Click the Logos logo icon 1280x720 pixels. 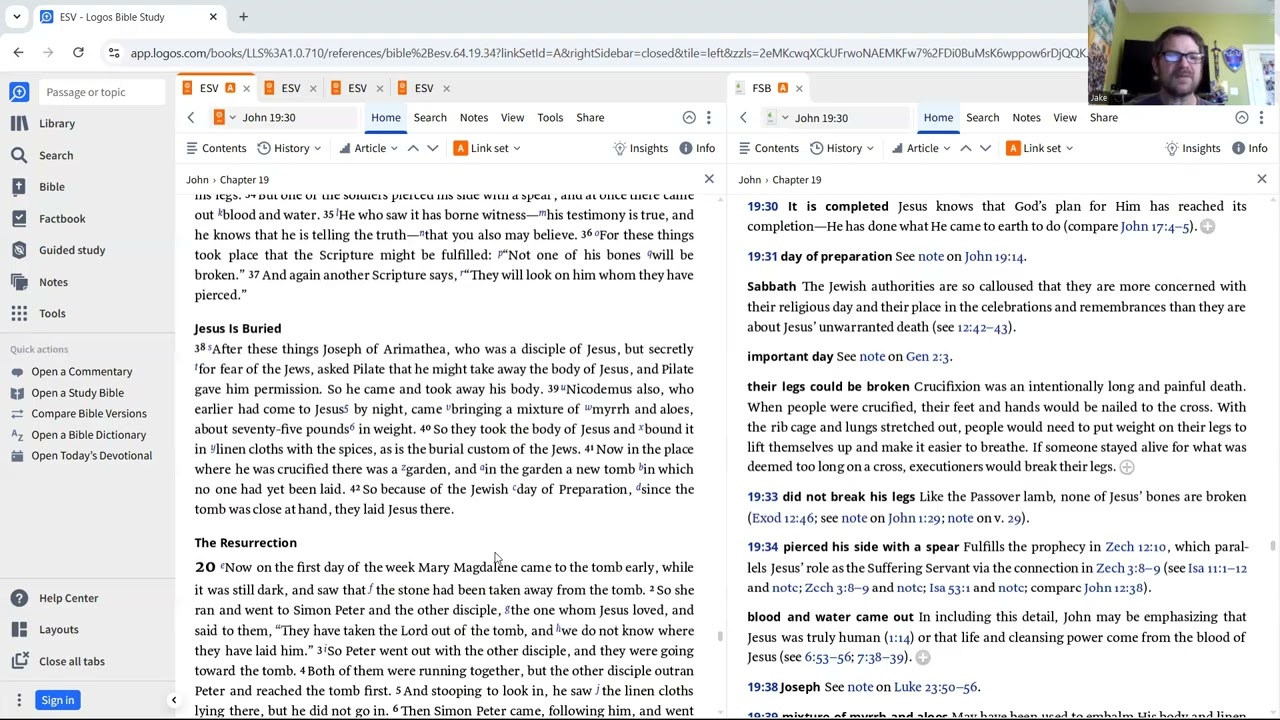pyautogui.click(x=19, y=92)
